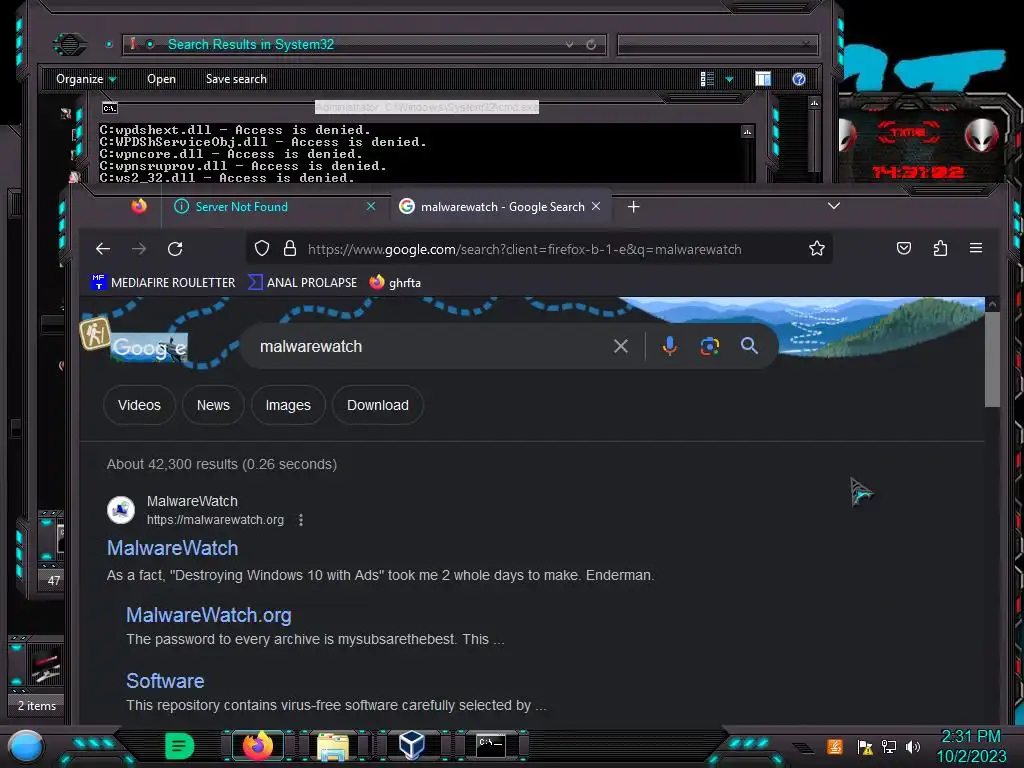This screenshot has height=768, width=1024.
Task: Focus the Google search text field
Action: click(x=431, y=346)
